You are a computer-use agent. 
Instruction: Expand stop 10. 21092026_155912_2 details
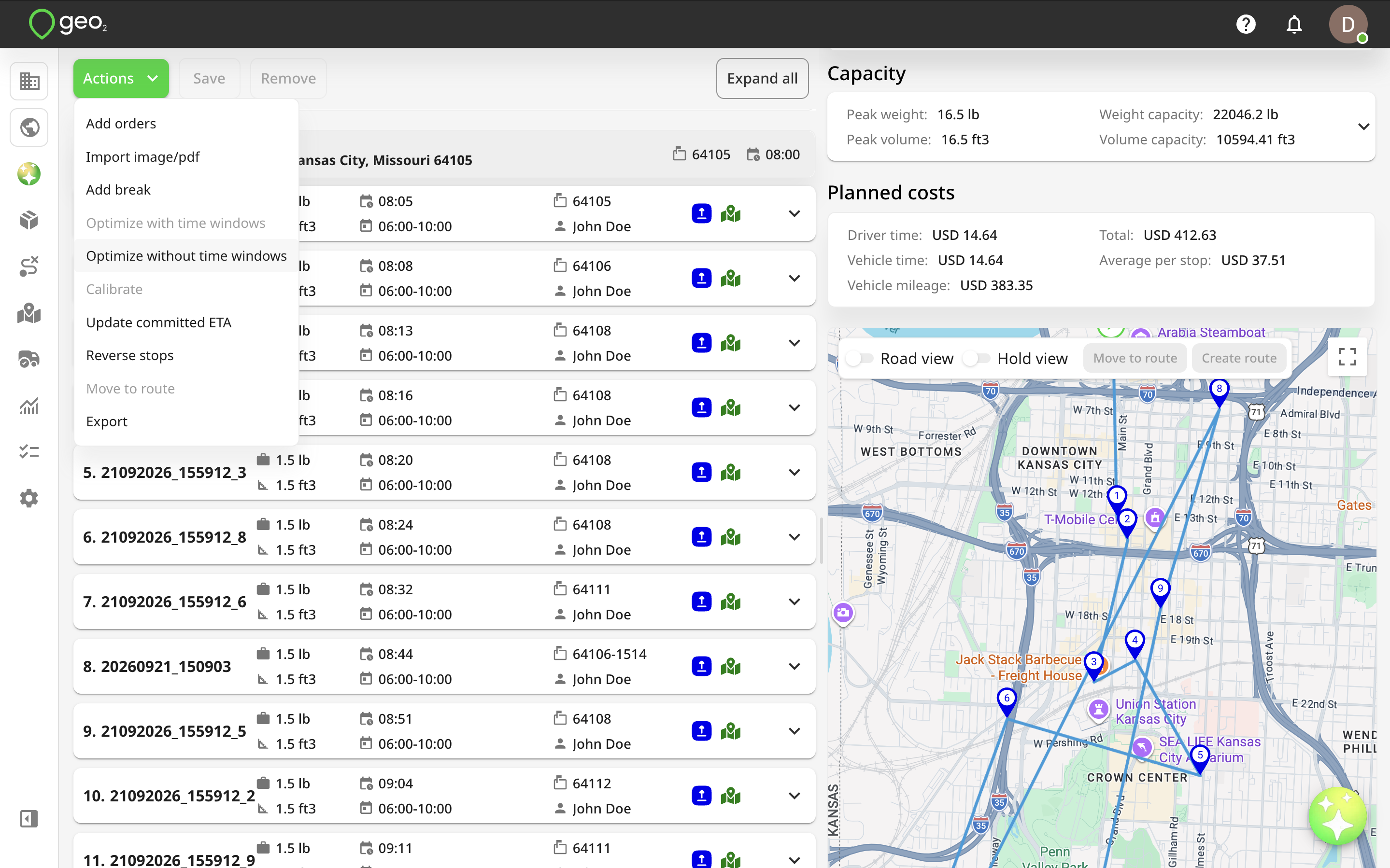pos(794,796)
